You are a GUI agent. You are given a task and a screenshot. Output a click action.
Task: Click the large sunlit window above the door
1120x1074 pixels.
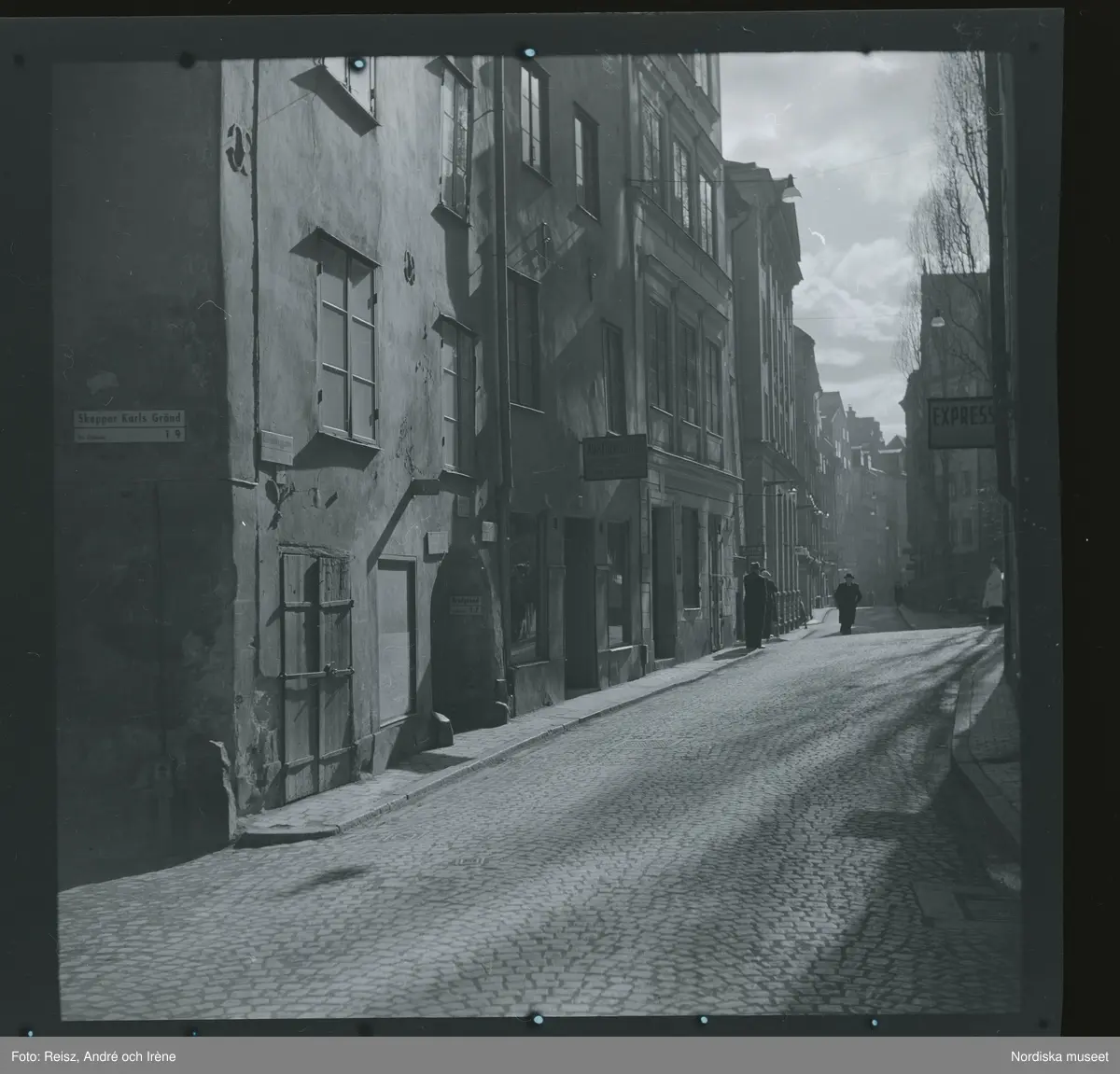click(x=346, y=341)
